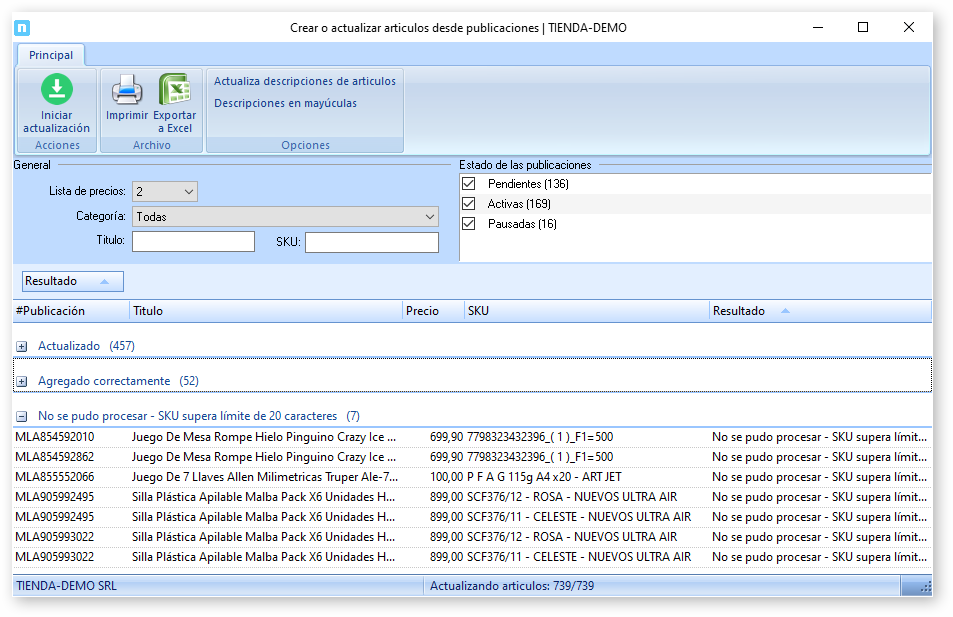Click the Exportar a Excel icon
The height and width of the screenshot is (617, 953).
[x=175, y=90]
